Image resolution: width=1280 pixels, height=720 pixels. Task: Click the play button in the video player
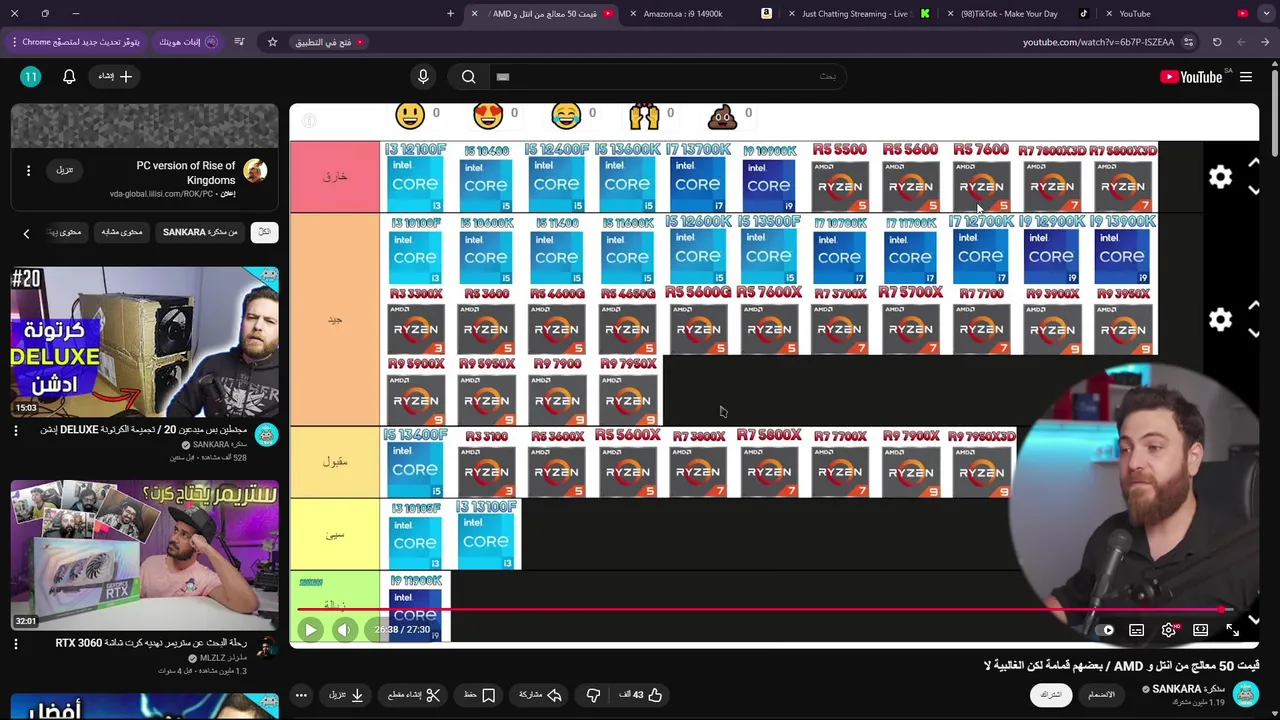[310, 630]
